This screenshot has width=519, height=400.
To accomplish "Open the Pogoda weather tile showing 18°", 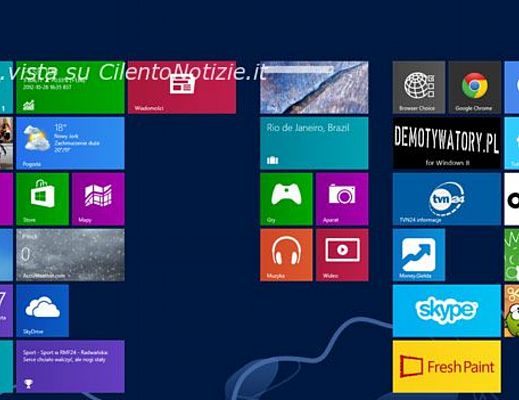I will click(70, 143).
